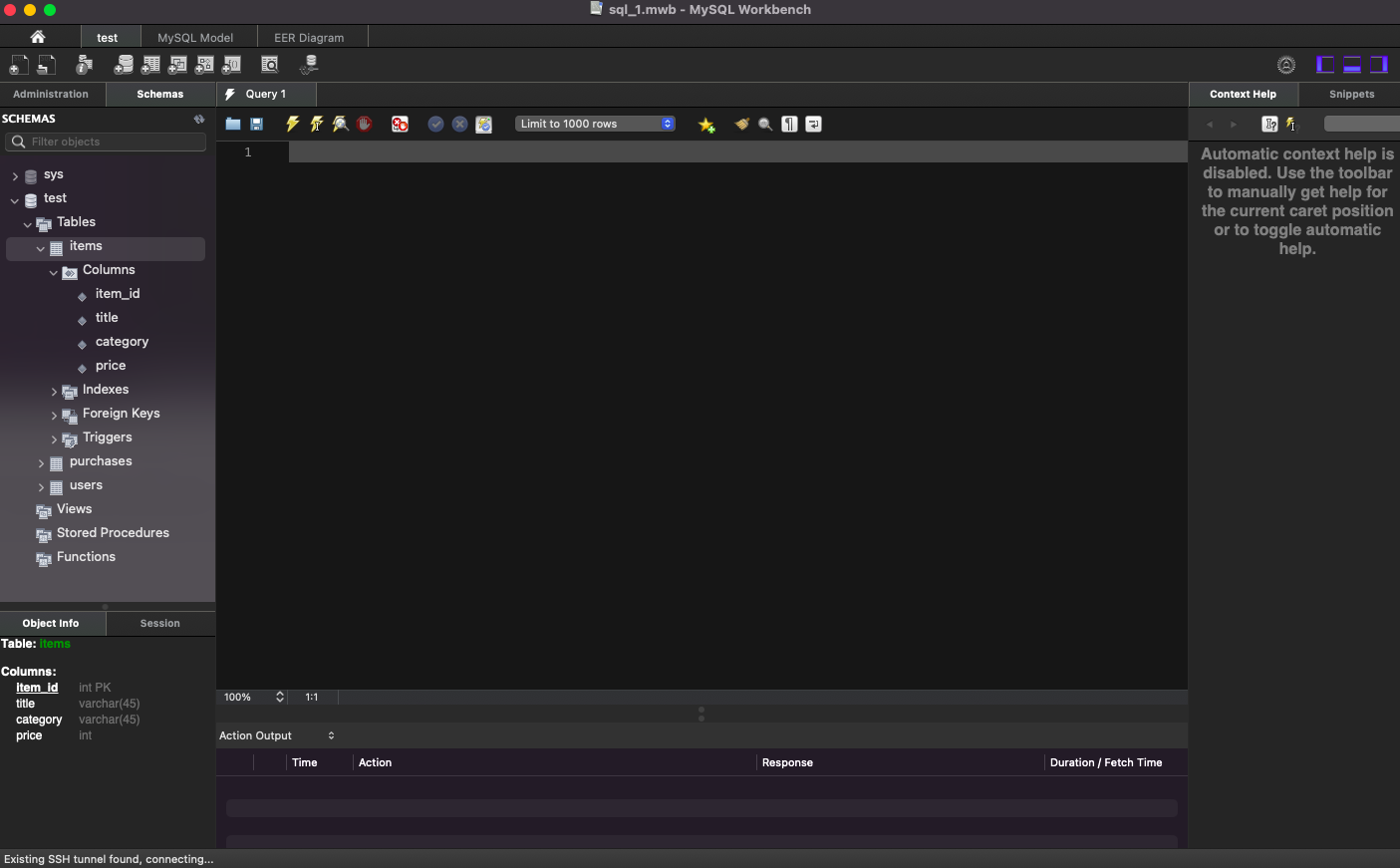Collapse the Tables folder
The image size is (1400, 868).
pyautogui.click(x=28, y=224)
